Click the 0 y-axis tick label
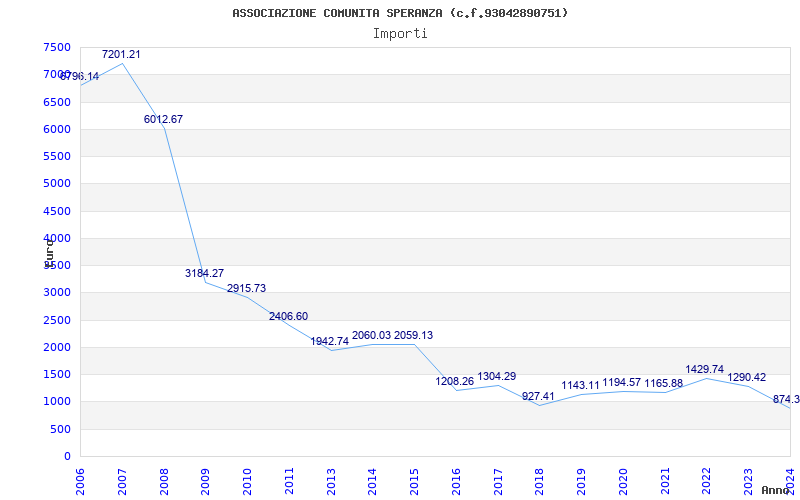The width and height of the screenshot is (800, 500). point(67,457)
